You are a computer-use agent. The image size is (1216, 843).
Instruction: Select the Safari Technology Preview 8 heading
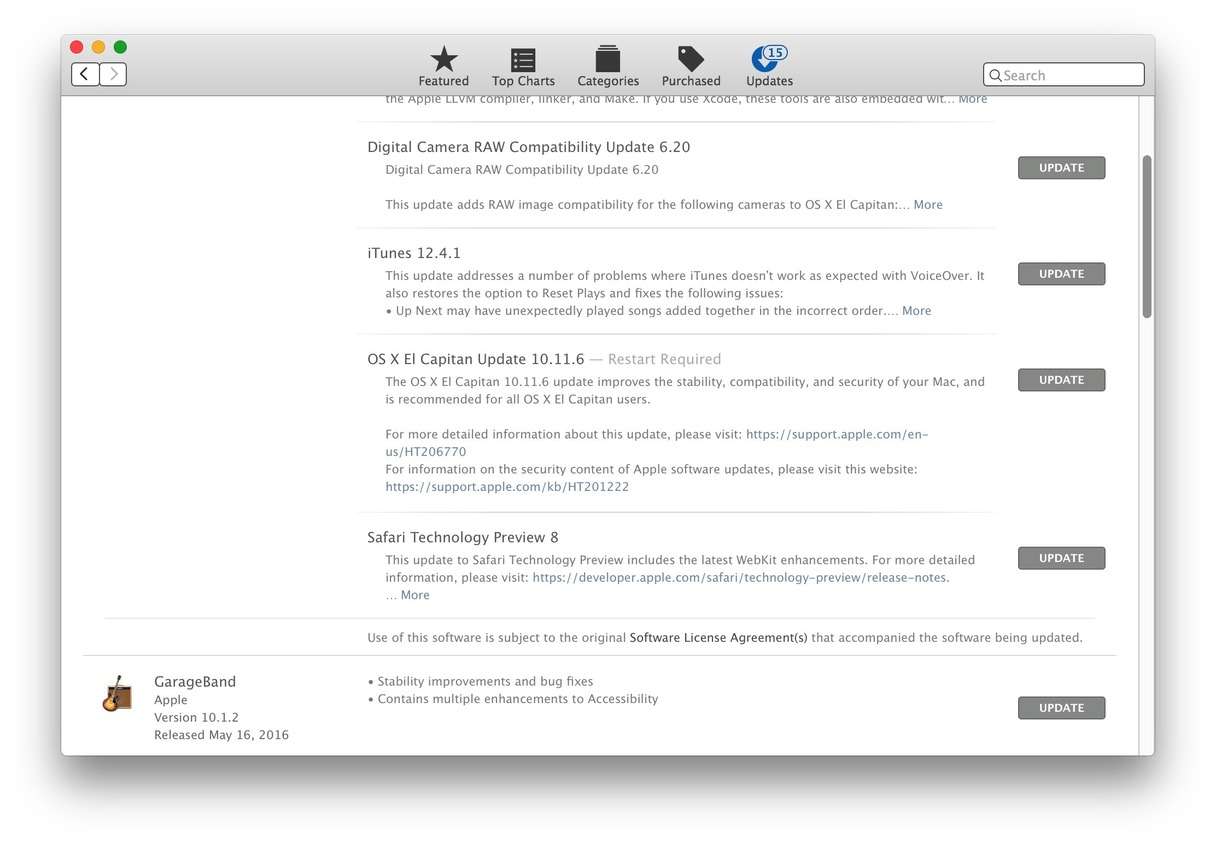click(463, 537)
